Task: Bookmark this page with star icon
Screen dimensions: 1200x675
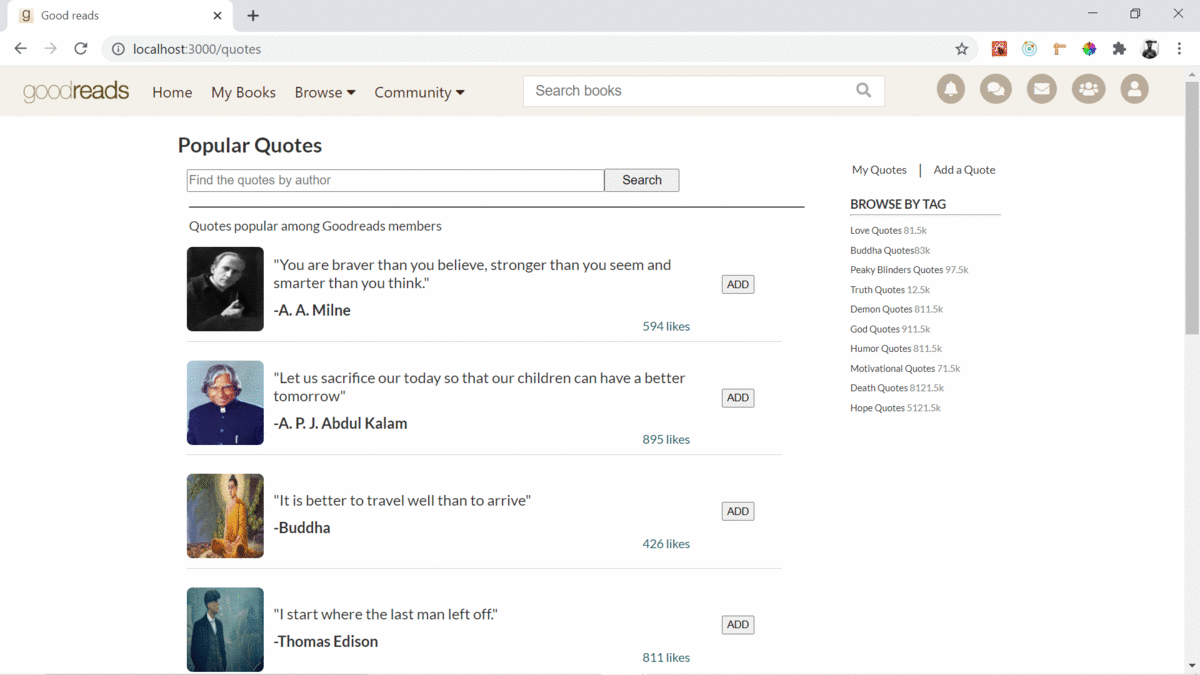Action: (962, 49)
